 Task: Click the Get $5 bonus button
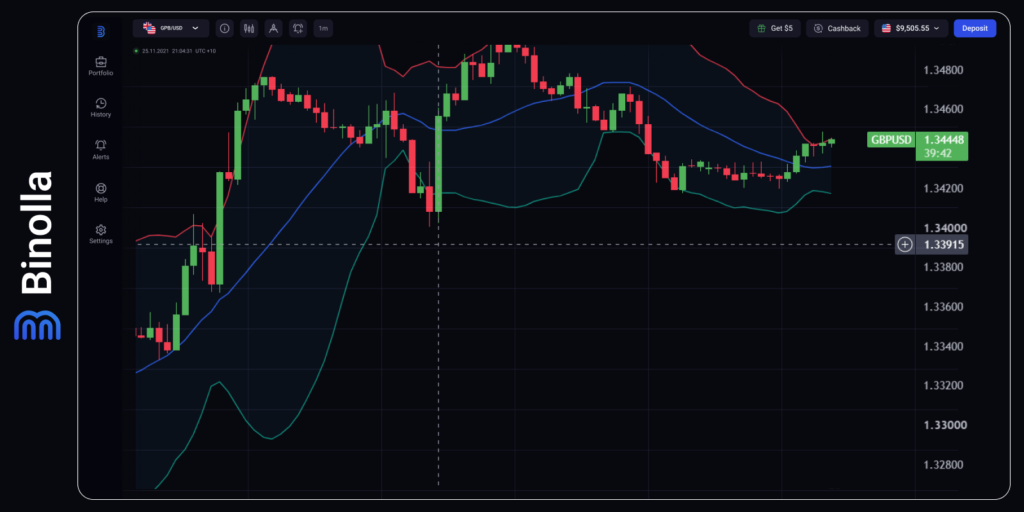point(775,28)
